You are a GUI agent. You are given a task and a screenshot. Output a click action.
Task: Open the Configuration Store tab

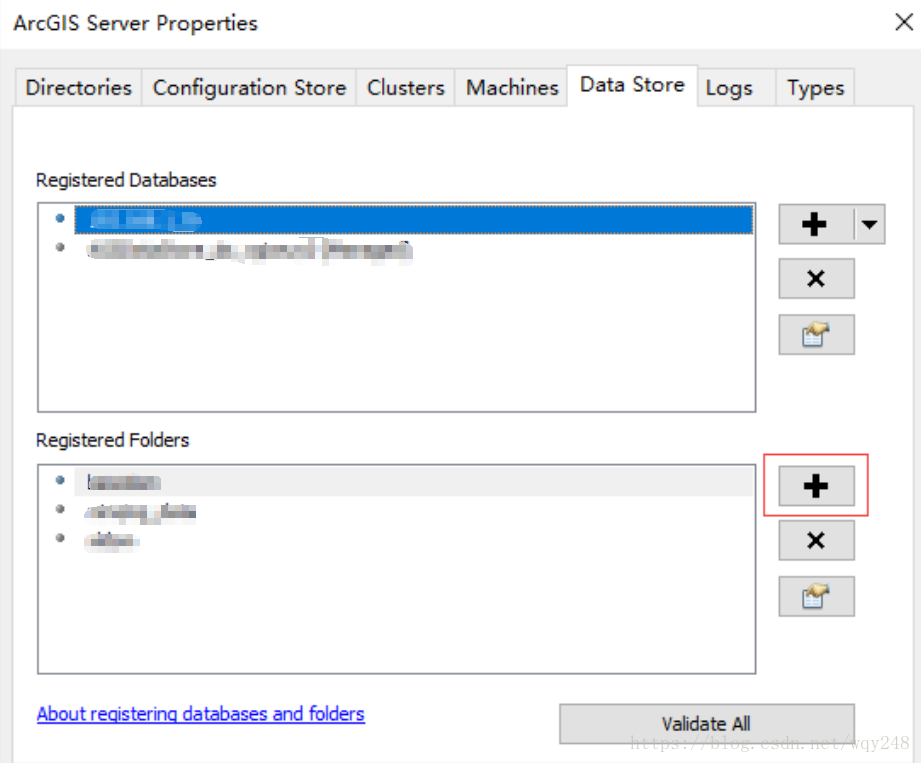point(249,88)
